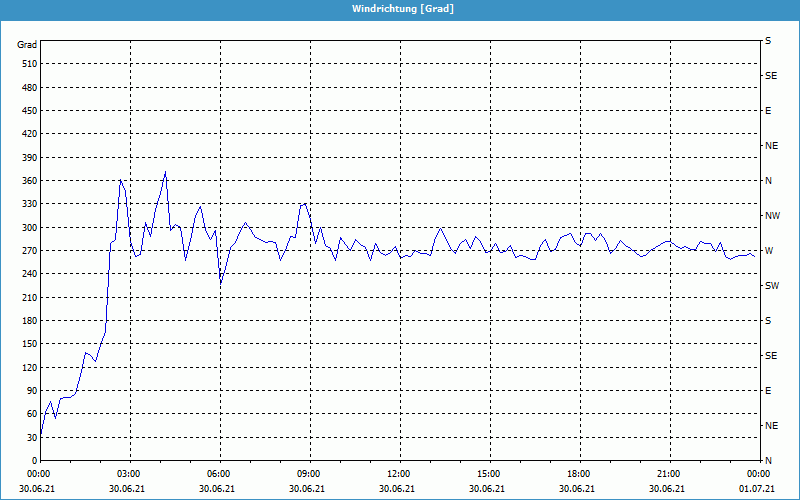
Task: Click the NW compass label on right axis
Action: click(772, 216)
